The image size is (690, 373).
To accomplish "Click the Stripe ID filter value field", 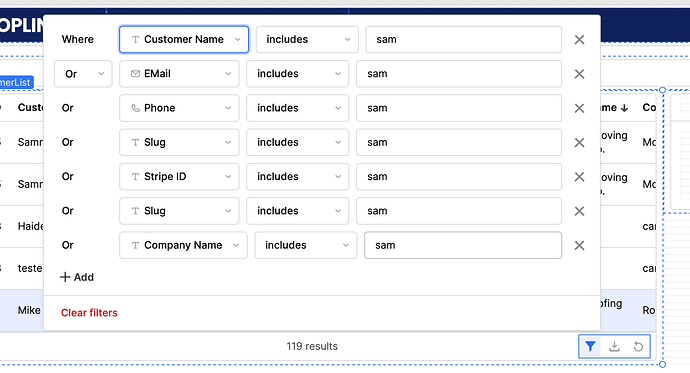I will (459, 177).
